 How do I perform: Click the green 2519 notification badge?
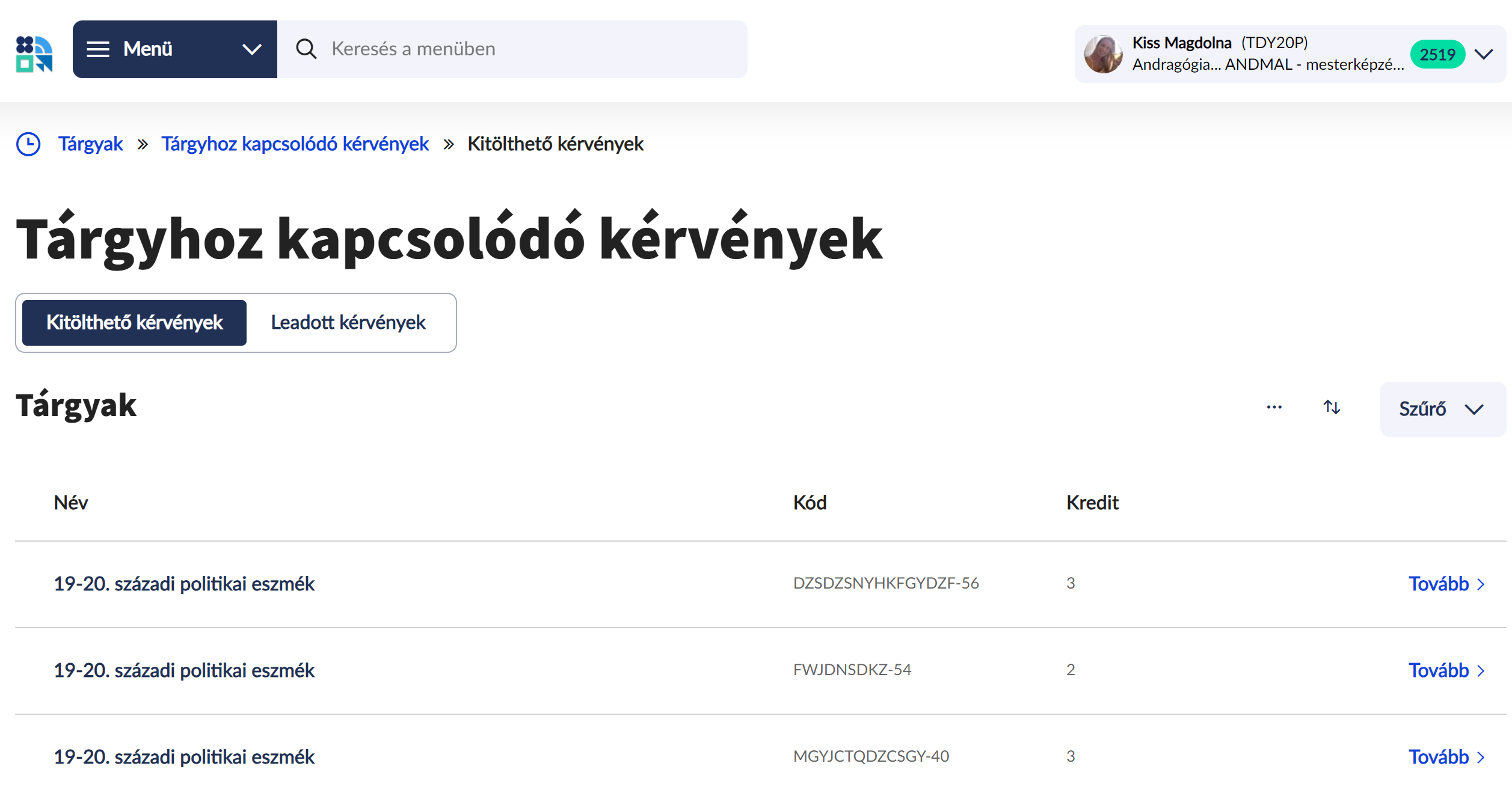(1437, 54)
